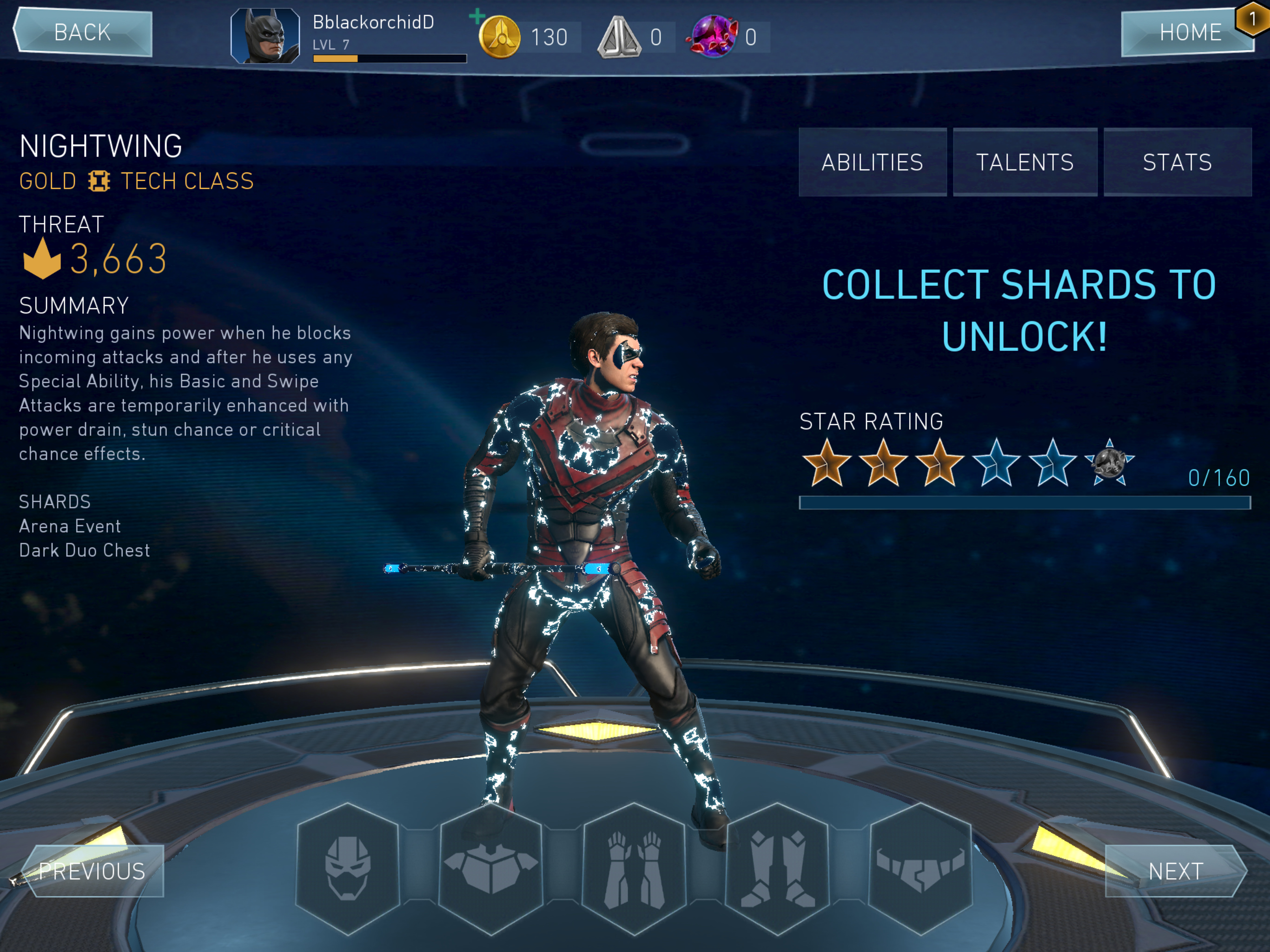Click the shard progress bar

(1025, 503)
